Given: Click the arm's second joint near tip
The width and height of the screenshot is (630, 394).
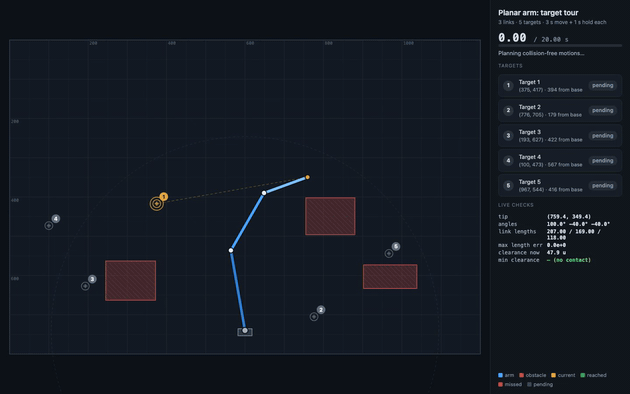Looking at the screenshot, I should tap(264, 193).
